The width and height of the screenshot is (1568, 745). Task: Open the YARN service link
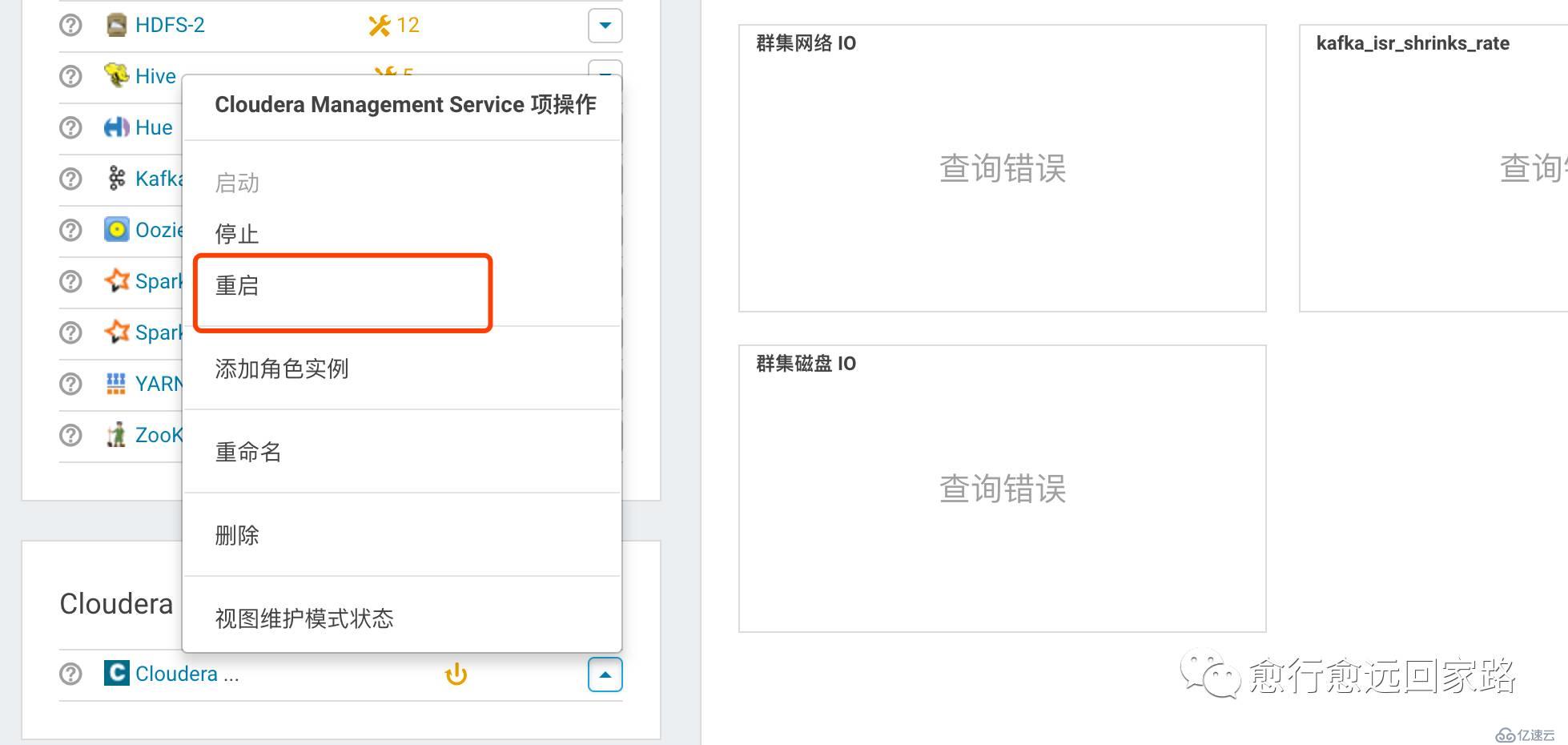tap(159, 384)
